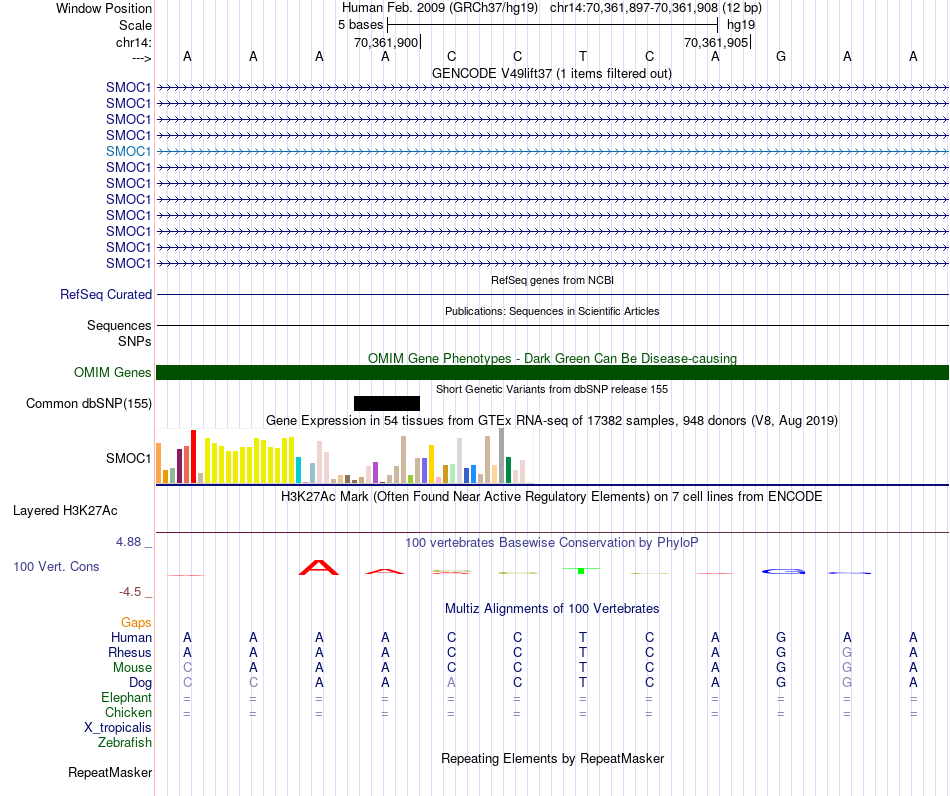This screenshot has width=950, height=796.
Task: Select the dark green OMIM gene bar
Action: (552, 373)
